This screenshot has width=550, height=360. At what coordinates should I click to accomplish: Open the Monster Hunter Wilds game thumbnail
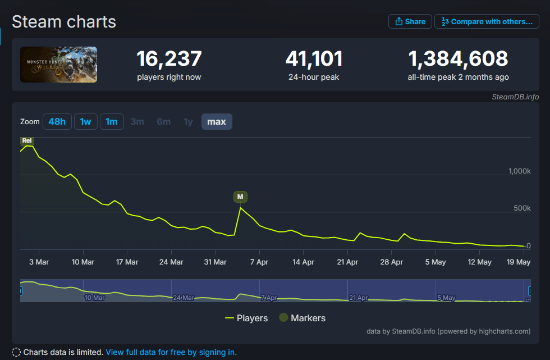click(x=59, y=65)
